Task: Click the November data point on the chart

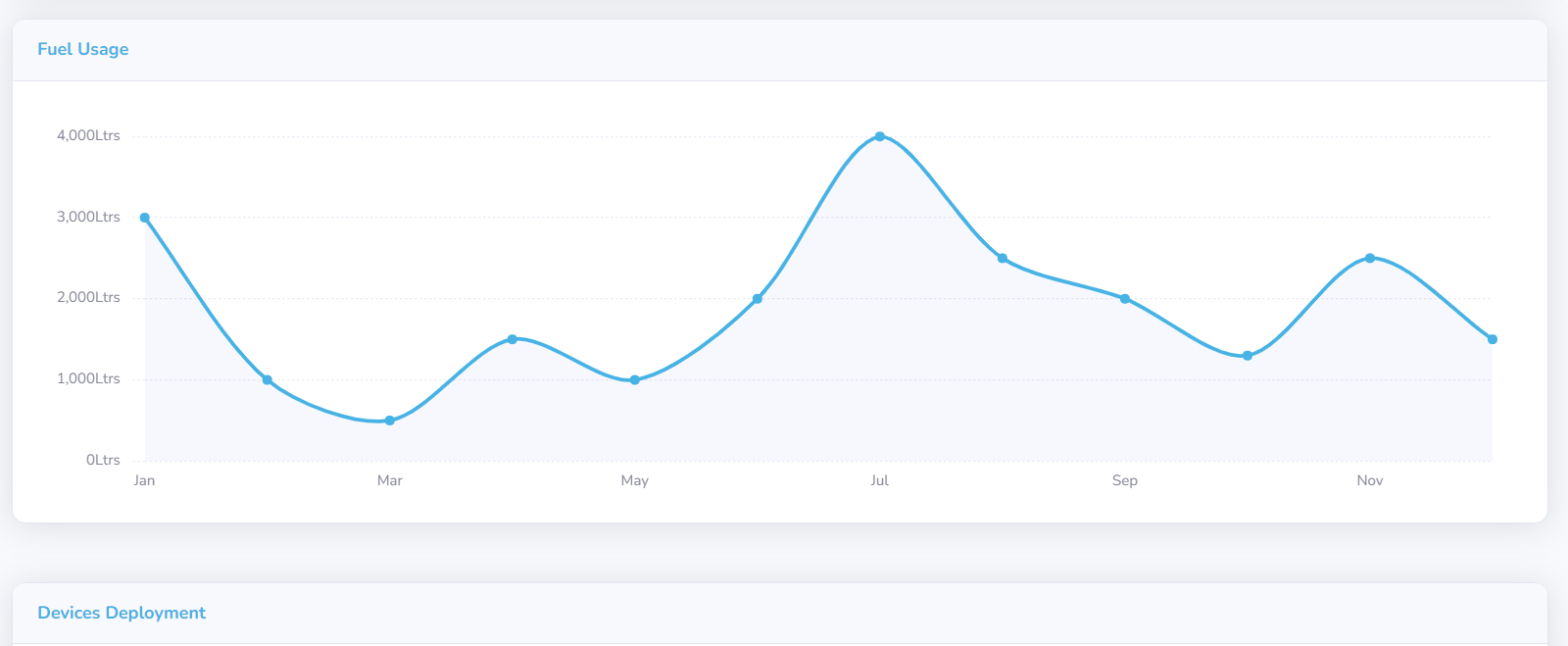Action: coord(1370,258)
